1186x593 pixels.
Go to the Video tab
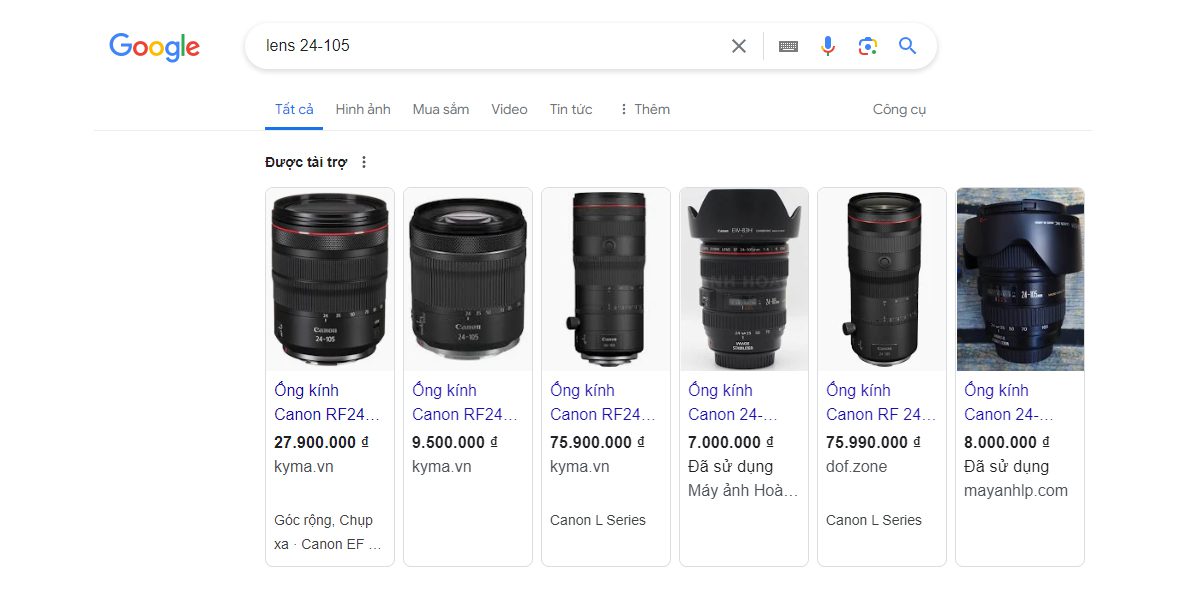(509, 109)
